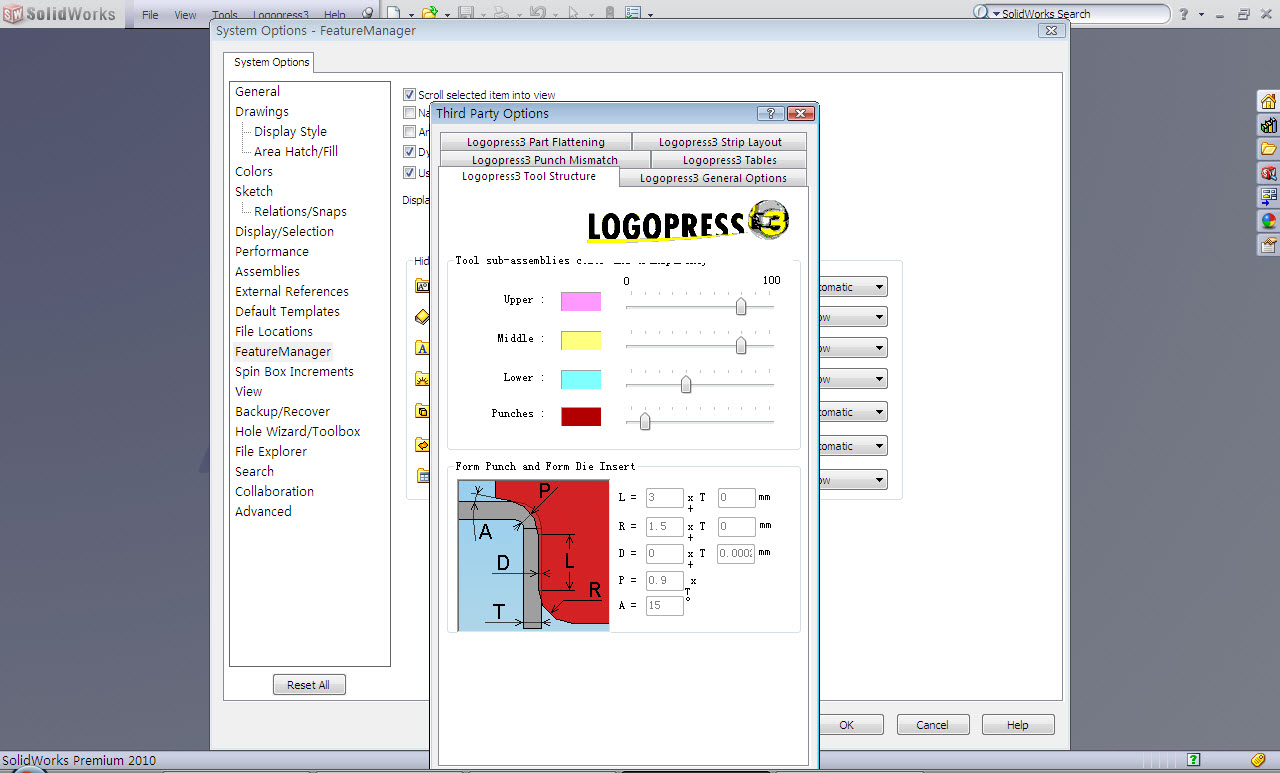
Task: Click the L value input field
Action: [665, 498]
